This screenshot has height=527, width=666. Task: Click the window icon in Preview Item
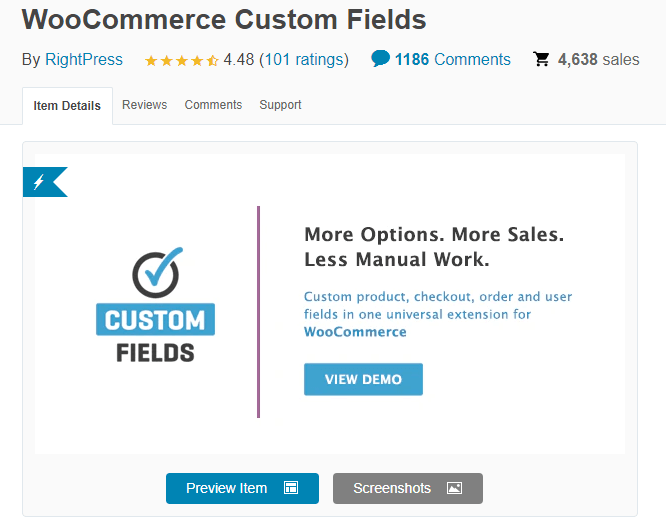(x=291, y=488)
